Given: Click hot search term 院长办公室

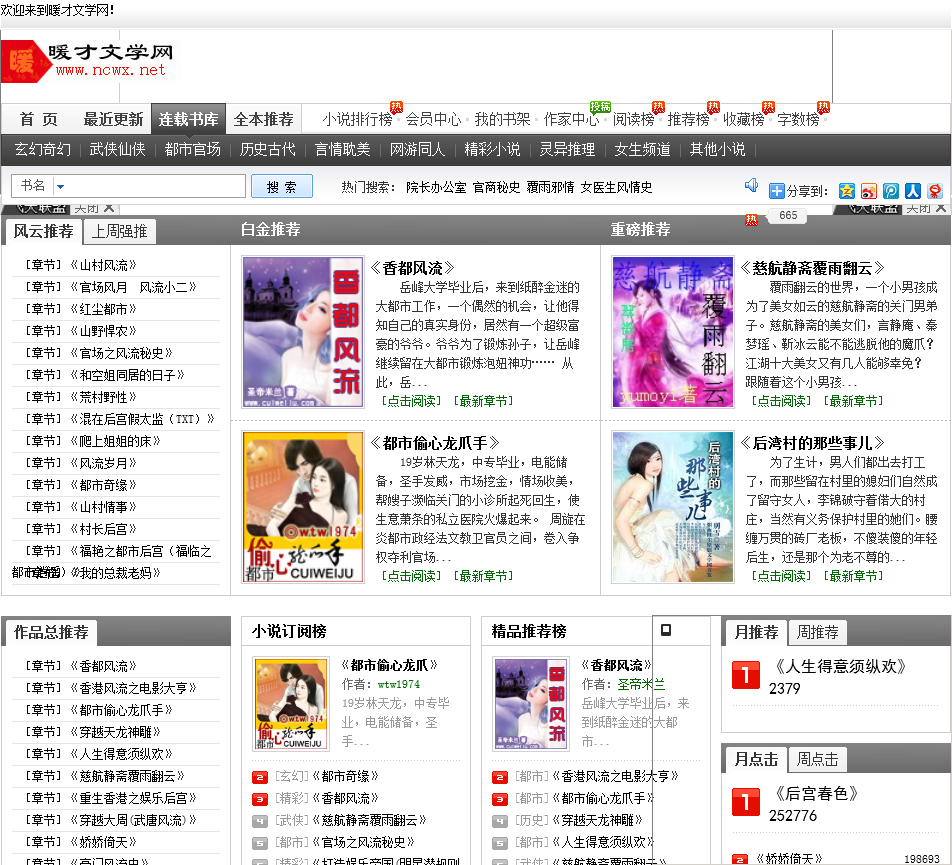Looking at the screenshot, I should 436,188.
